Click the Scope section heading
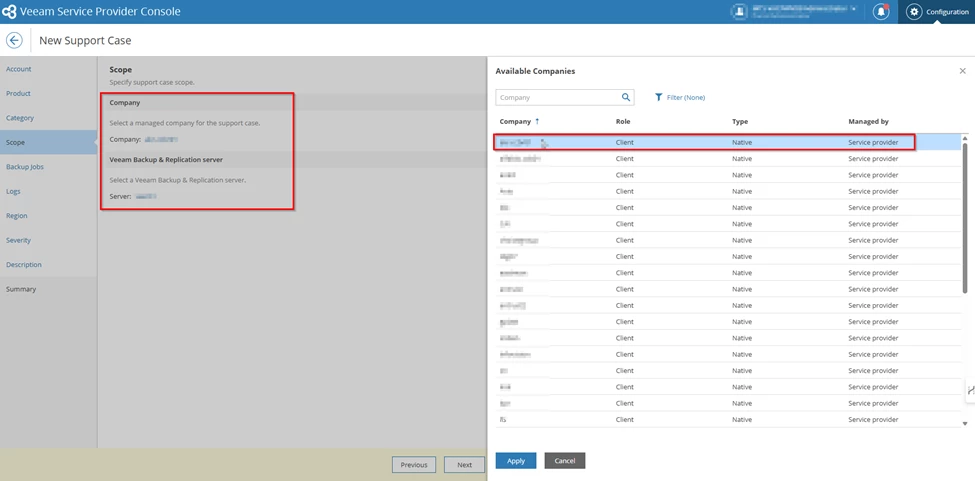The width and height of the screenshot is (975, 481). [121, 70]
